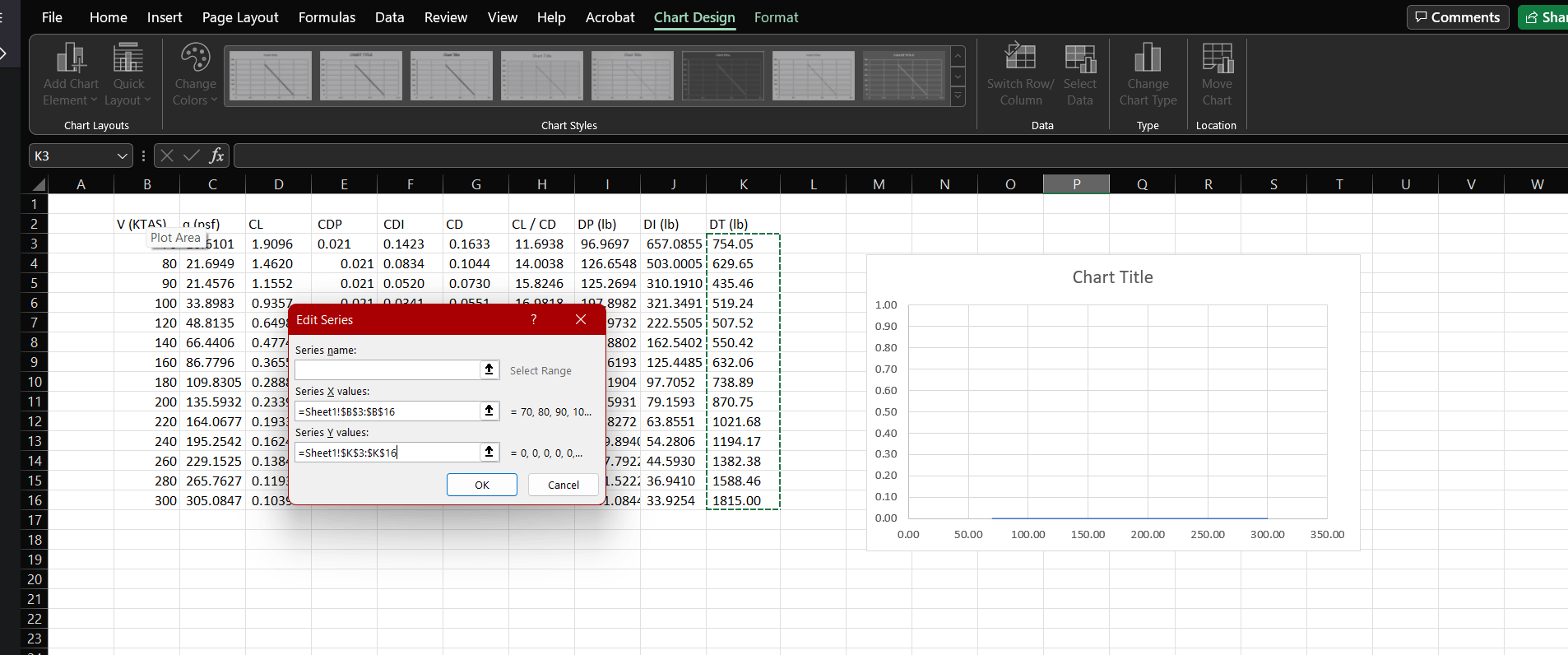Click Cancel in Edit Series dialog
The height and width of the screenshot is (655, 1568).
(x=564, y=485)
